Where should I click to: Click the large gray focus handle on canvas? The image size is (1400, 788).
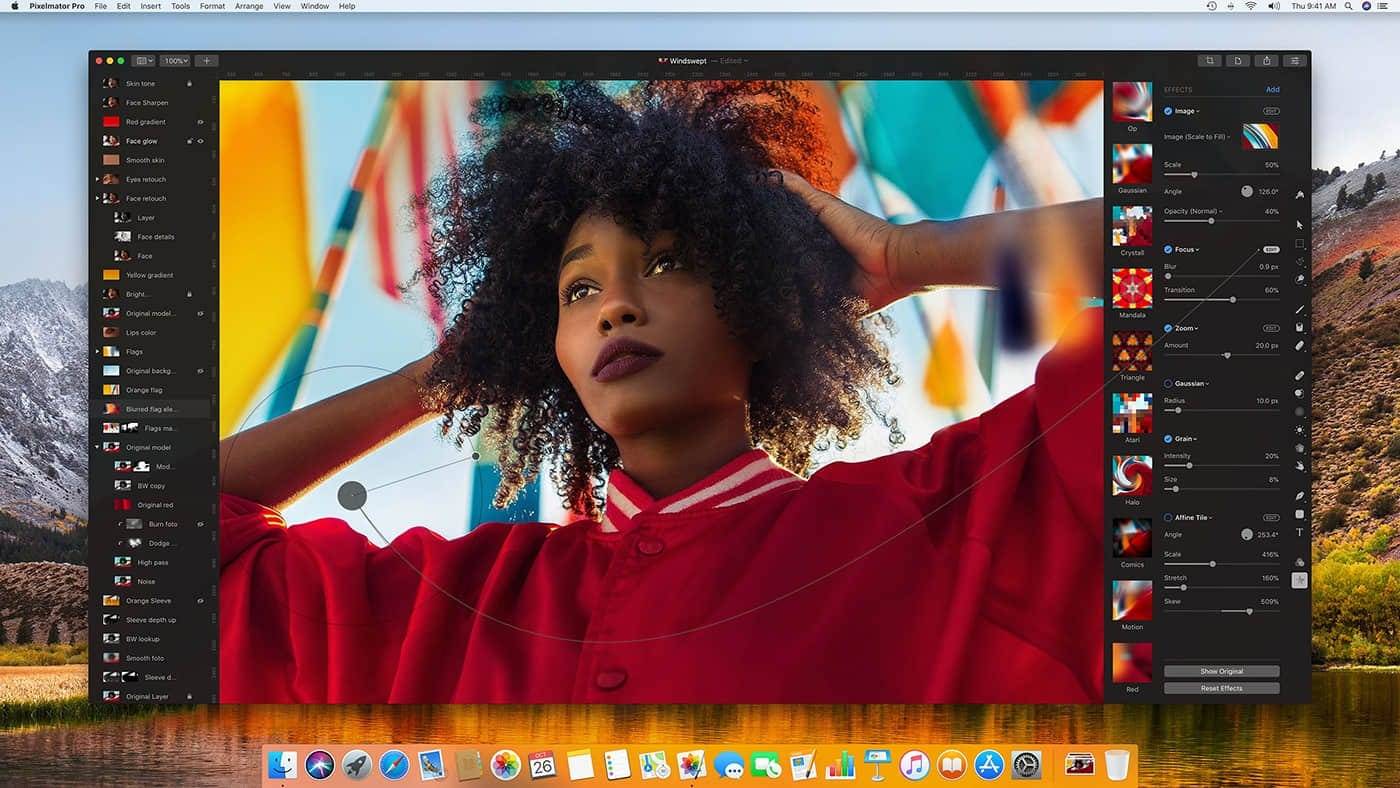coord(352,495)
